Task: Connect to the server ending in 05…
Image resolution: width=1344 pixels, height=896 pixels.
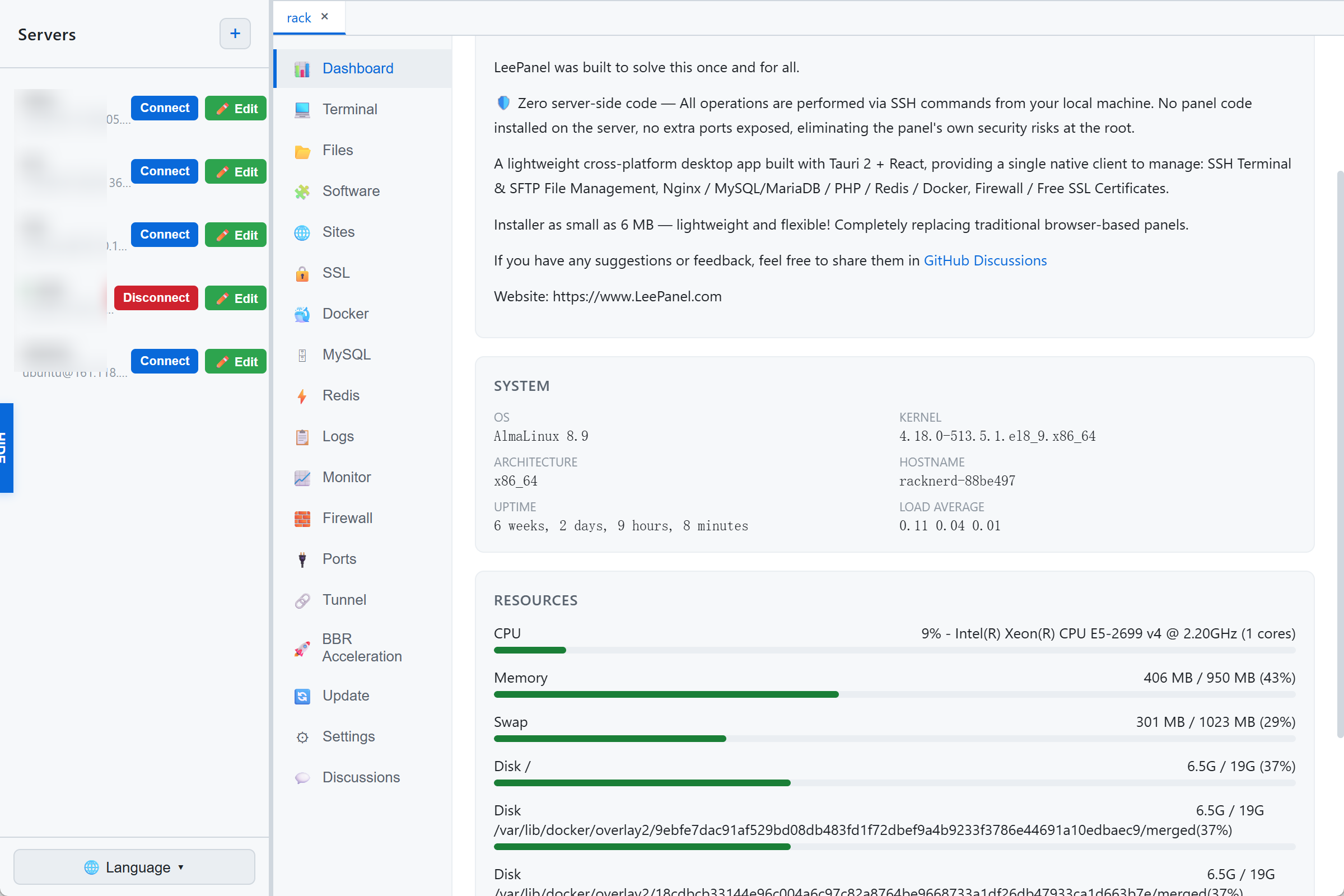Action: click(165, 108)
